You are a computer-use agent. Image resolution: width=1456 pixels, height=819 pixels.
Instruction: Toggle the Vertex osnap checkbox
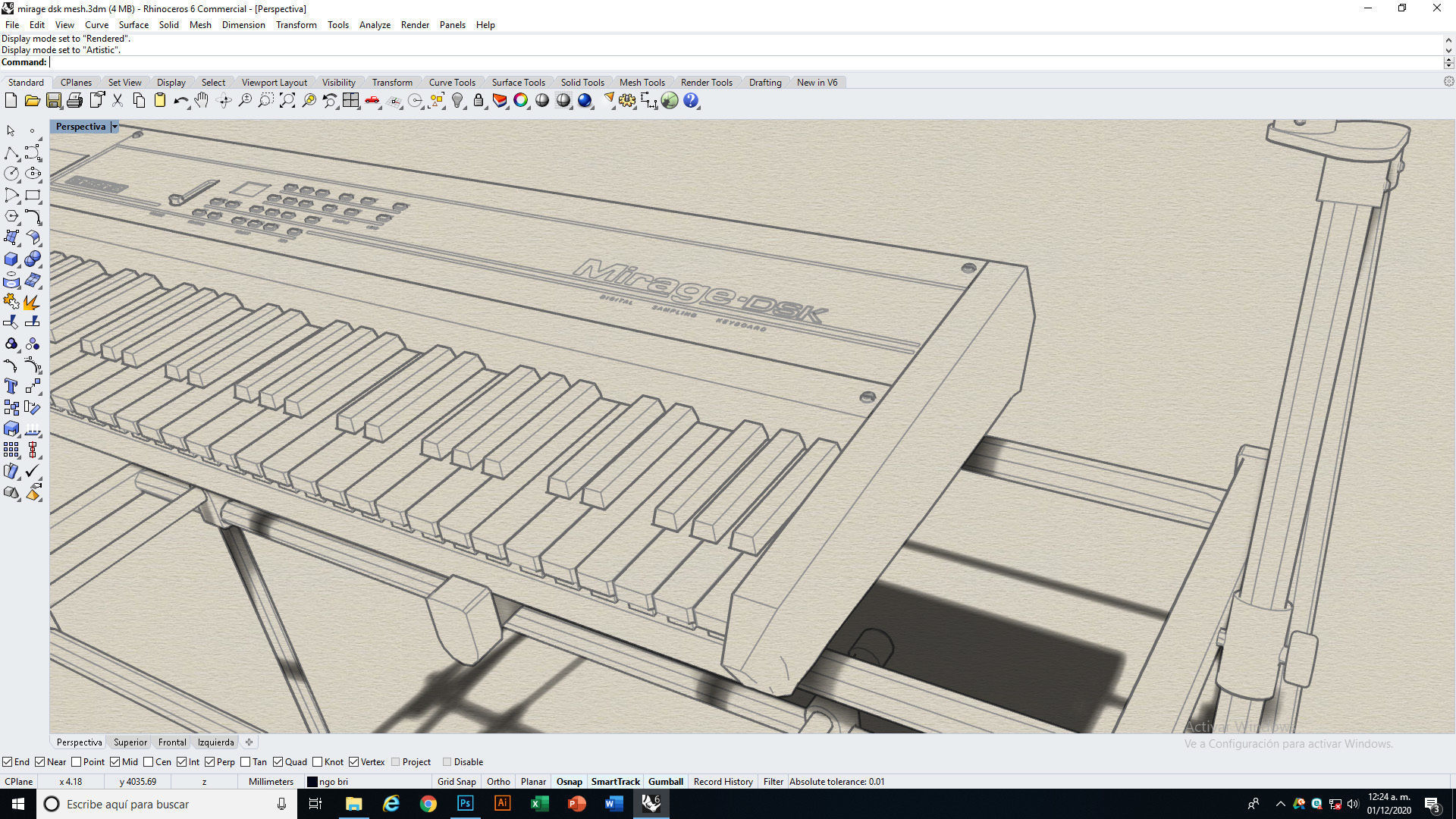pos(354,762)
